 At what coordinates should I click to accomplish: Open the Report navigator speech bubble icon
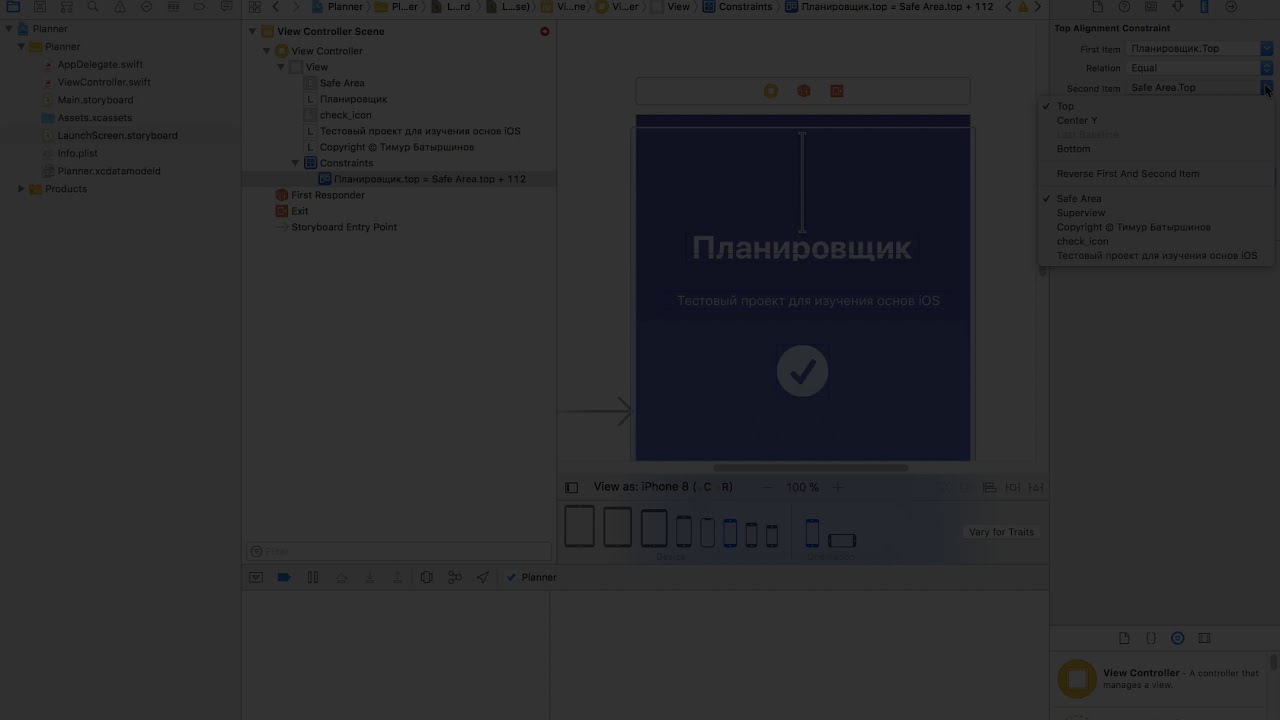[x=226, y=7]
